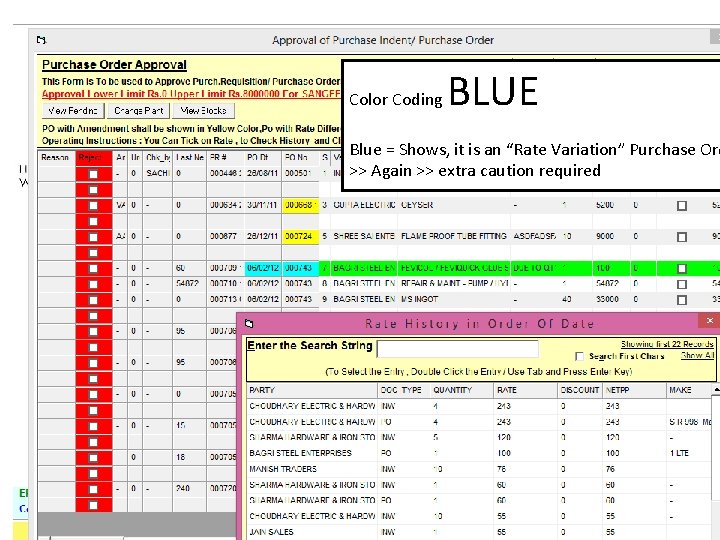Tick Reject checkbox for PR 000709 row
The width and height of the screenshot is (720, 540).
[93, 269]
